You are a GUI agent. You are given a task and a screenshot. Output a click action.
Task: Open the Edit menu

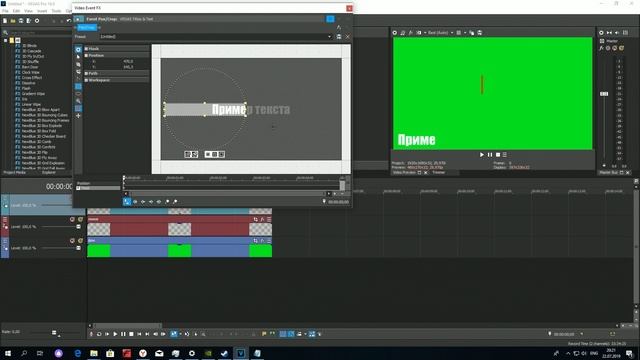(x=16, y=11)
